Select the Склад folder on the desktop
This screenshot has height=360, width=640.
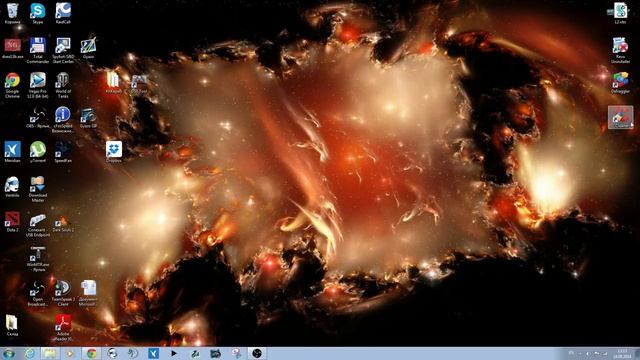[x=12, y=325]
